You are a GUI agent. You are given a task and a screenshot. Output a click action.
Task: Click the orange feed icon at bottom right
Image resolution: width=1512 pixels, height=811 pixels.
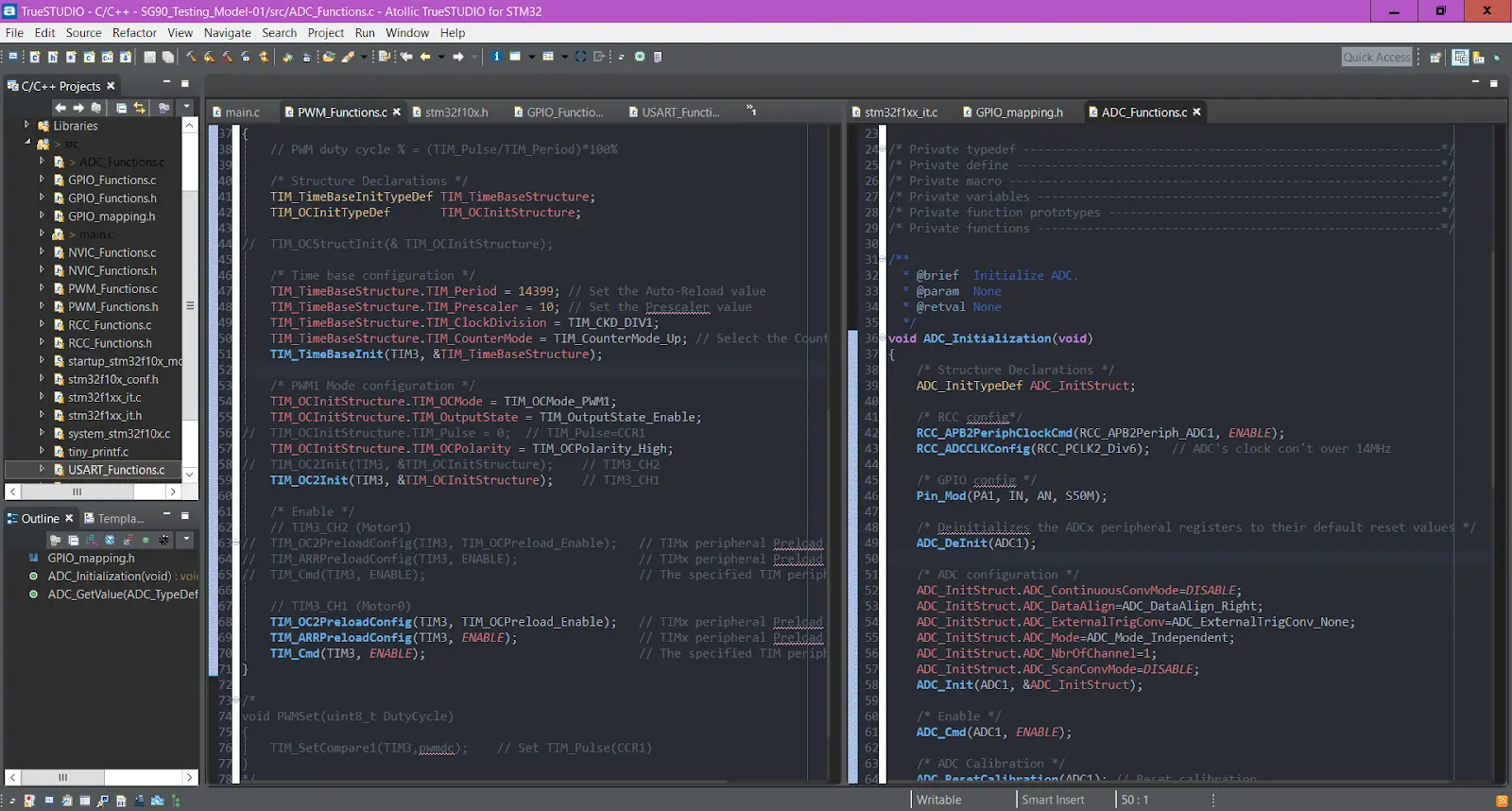click(1502, 801)
